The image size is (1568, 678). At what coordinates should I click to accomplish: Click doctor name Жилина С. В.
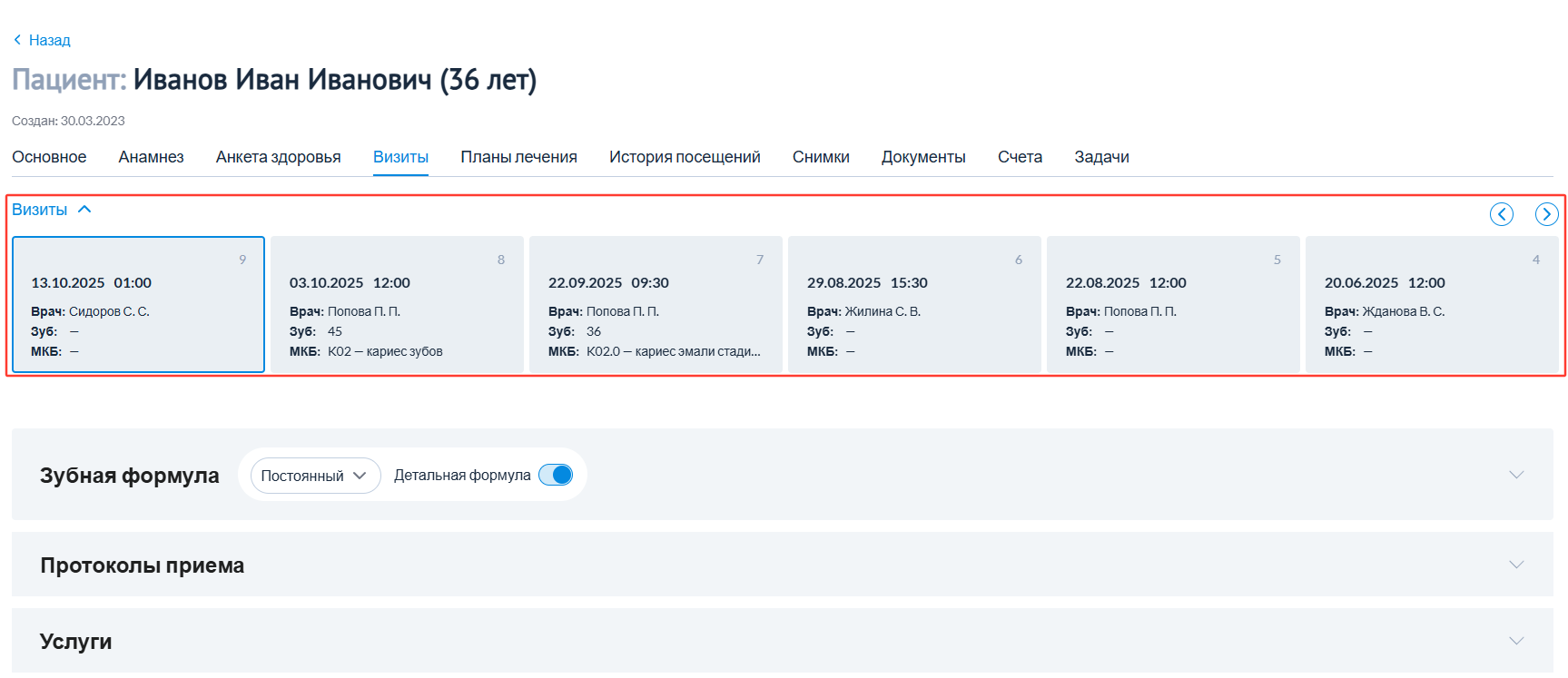click(883, 311)
